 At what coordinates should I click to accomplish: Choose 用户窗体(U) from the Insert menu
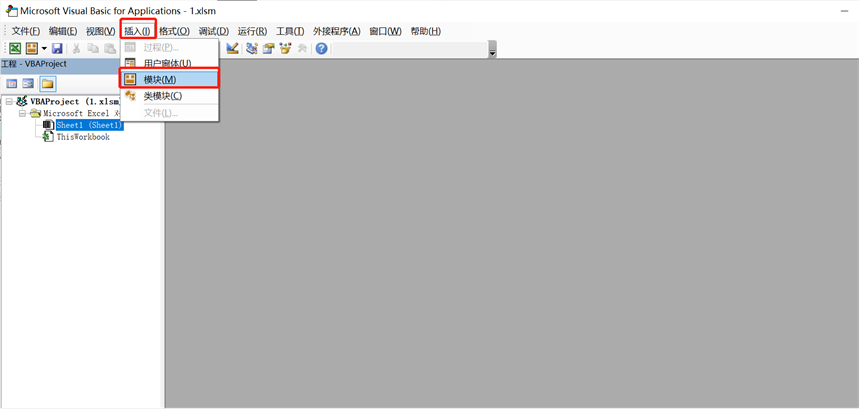tap(167, 63)
